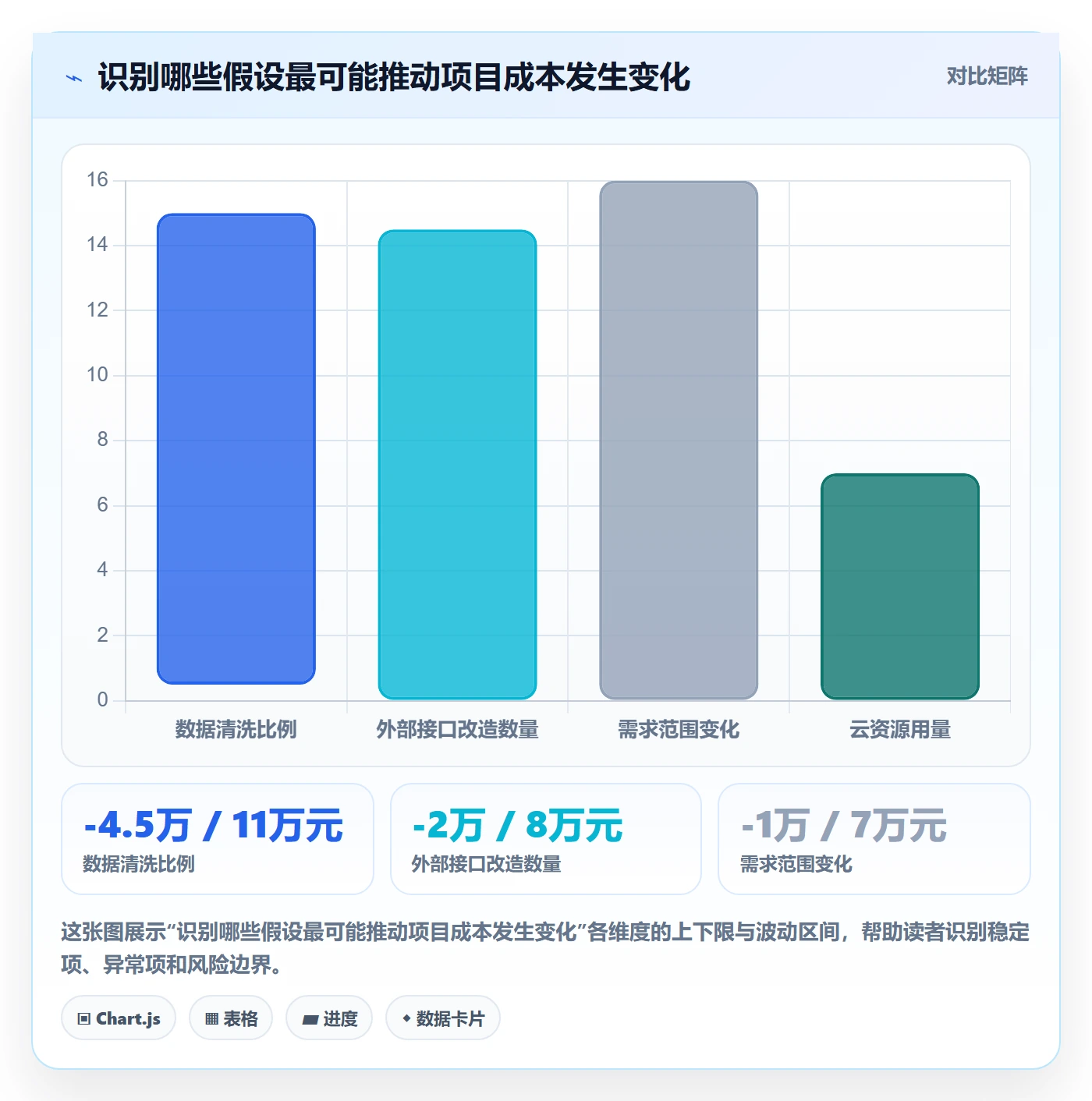Screen dimensions: 1092x1101
Task: Click the square icon in Chart.js chip
Action: point(84,1018)
